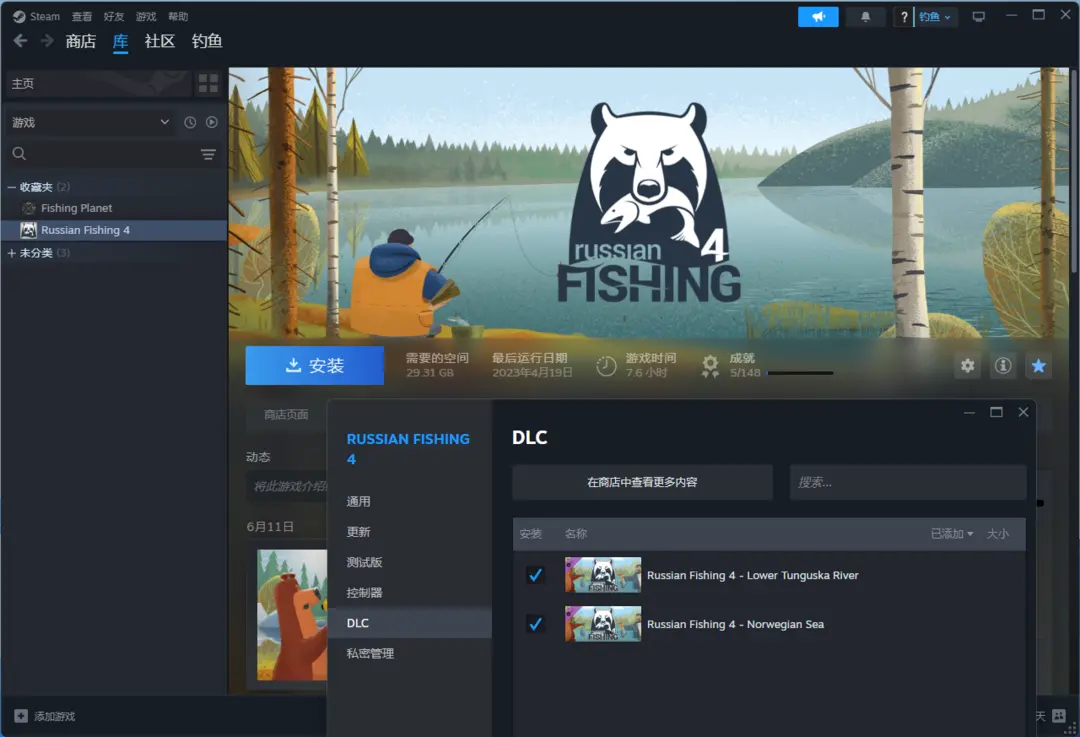This screenshot has height=737, width=1080.
Task: Toggle the ready-to-play filter icon
Action: [211, 122]
